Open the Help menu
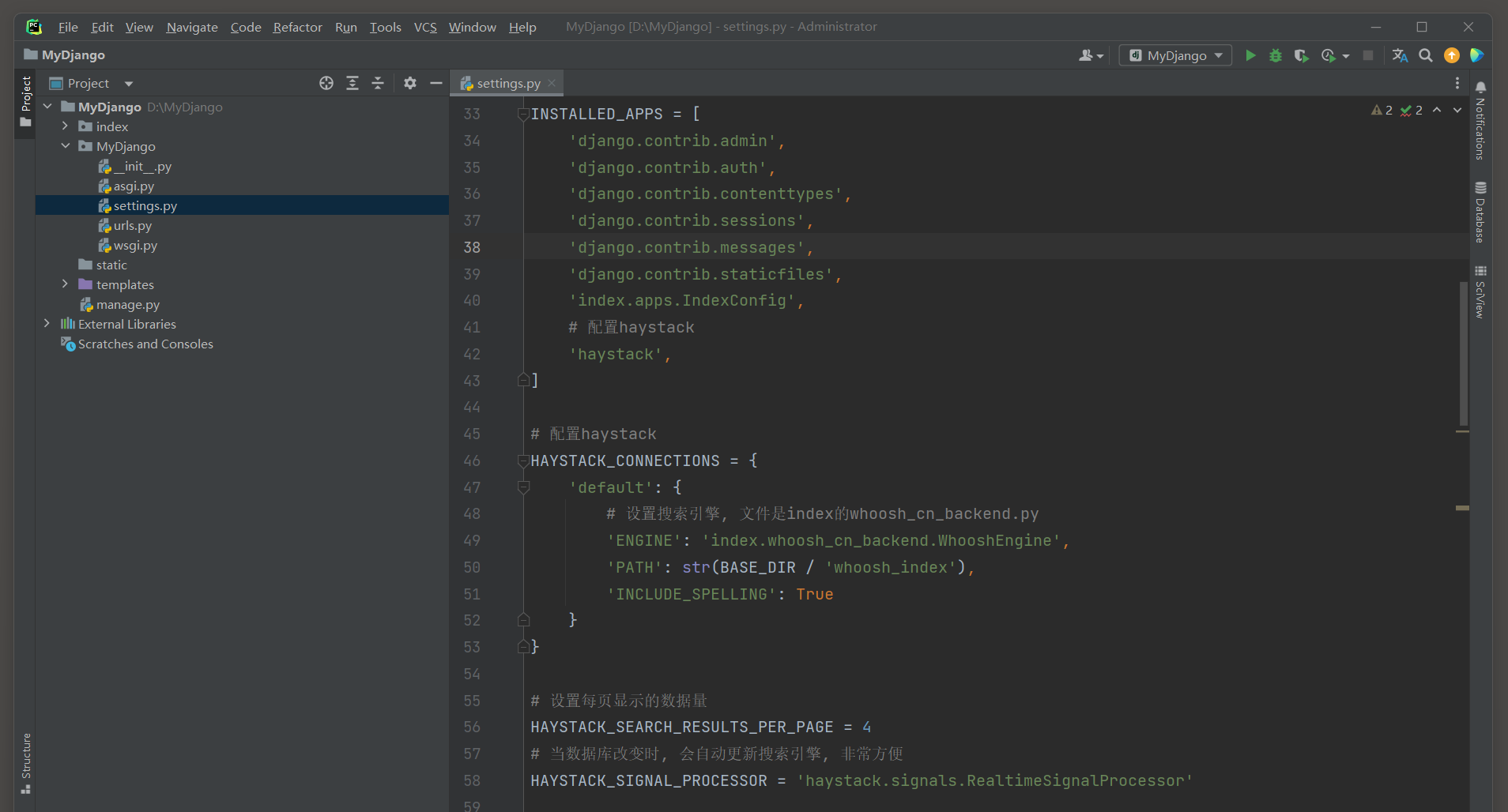 point(522,27)
